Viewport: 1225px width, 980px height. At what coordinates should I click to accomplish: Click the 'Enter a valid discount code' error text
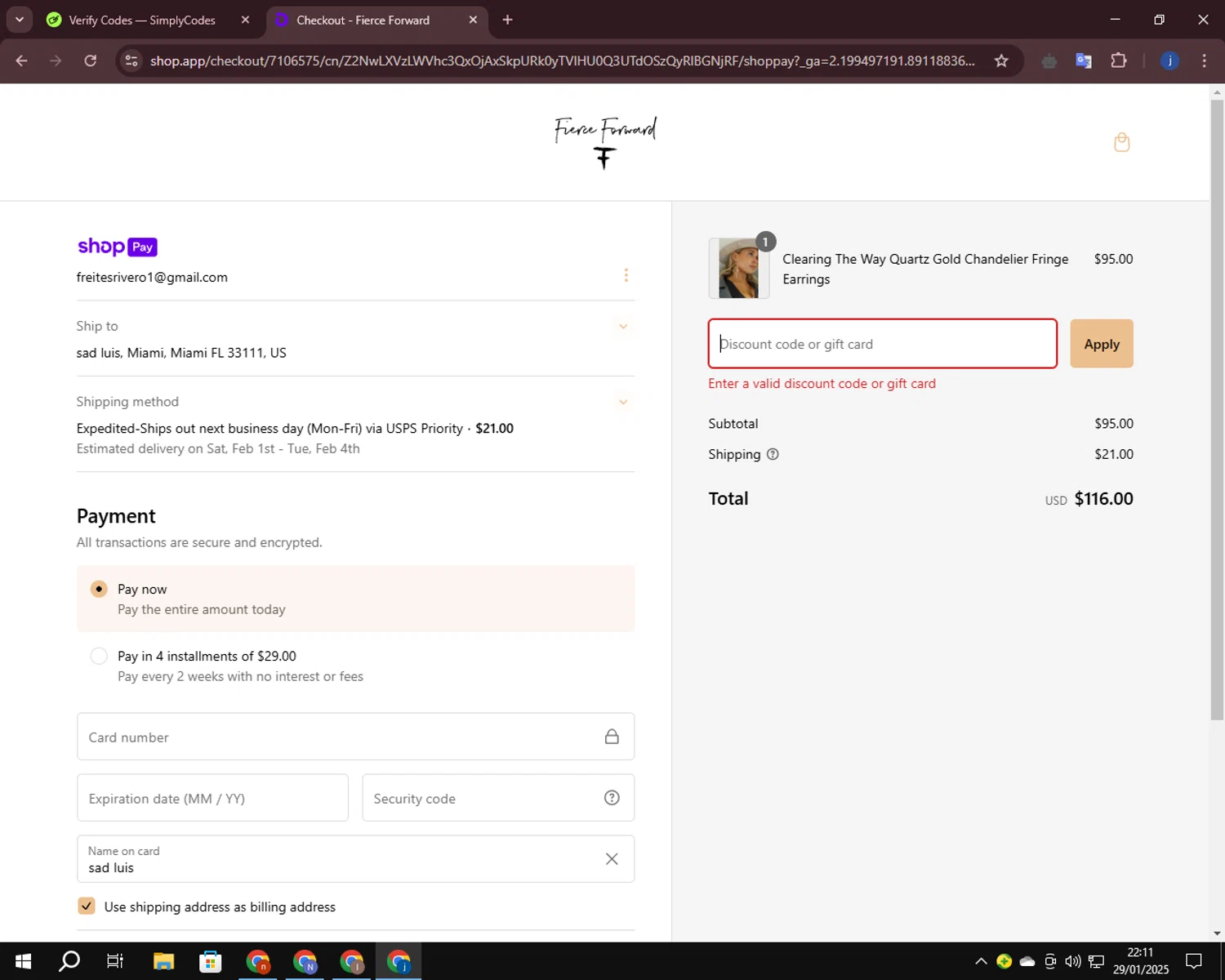(x=822, y=384)
